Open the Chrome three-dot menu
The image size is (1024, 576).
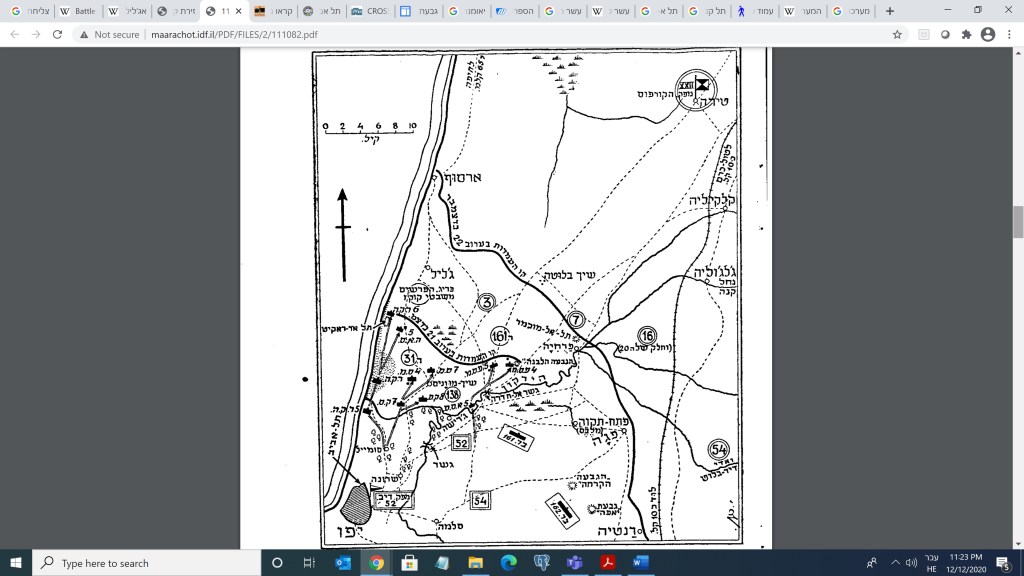tap(1009, 34)
